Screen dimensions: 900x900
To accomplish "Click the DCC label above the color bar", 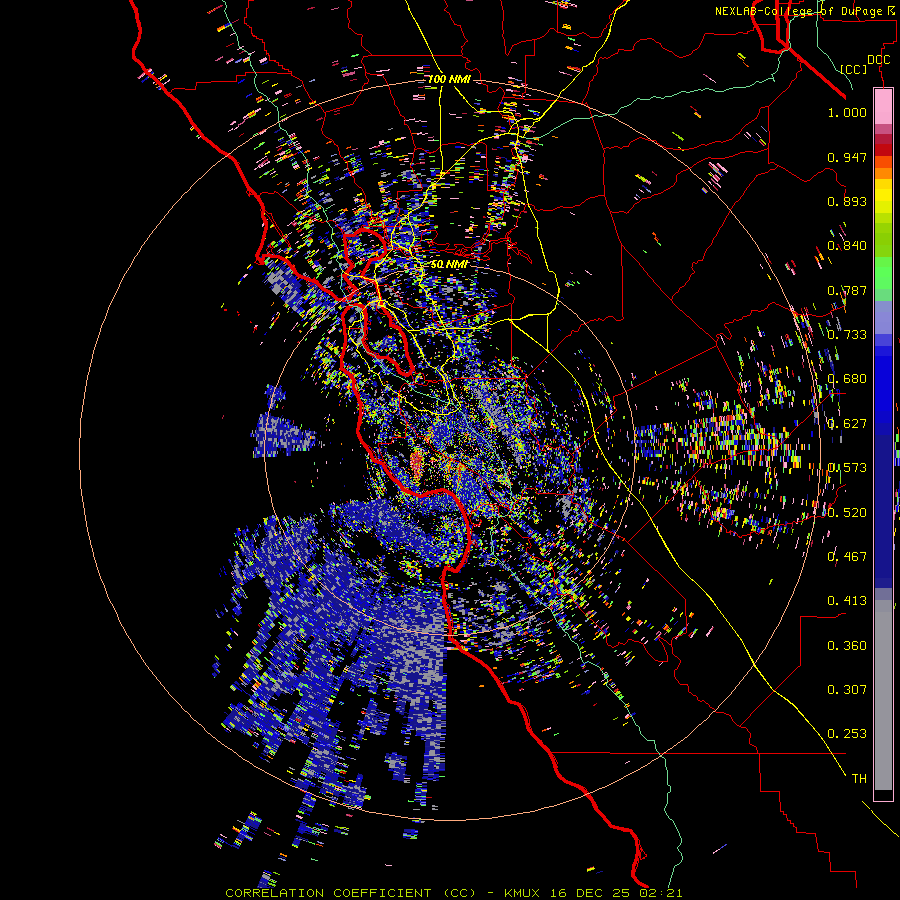I will tap(878, 60).
